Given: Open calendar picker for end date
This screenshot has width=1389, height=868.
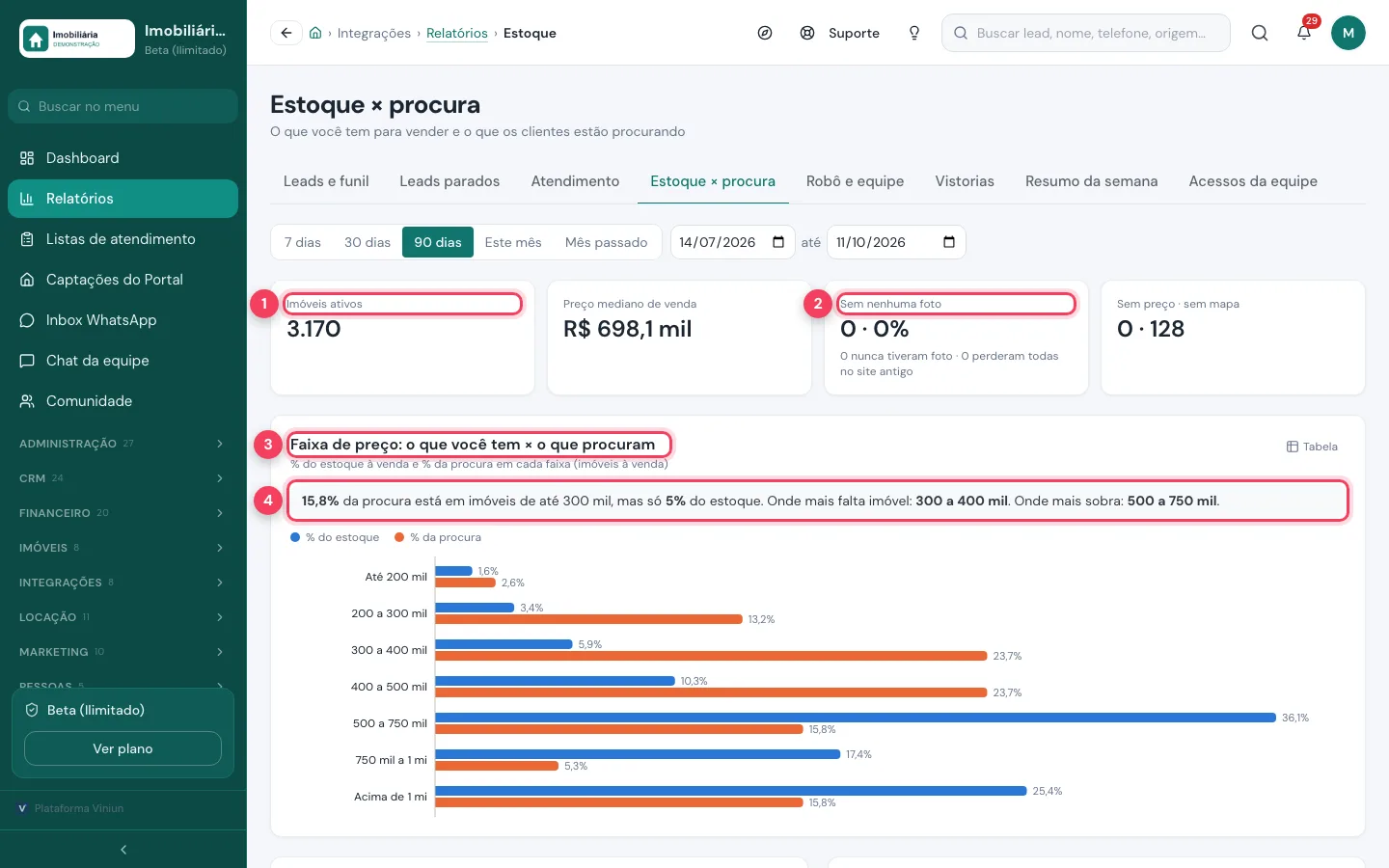Looking at the screenshot, I should coord(949,242).
